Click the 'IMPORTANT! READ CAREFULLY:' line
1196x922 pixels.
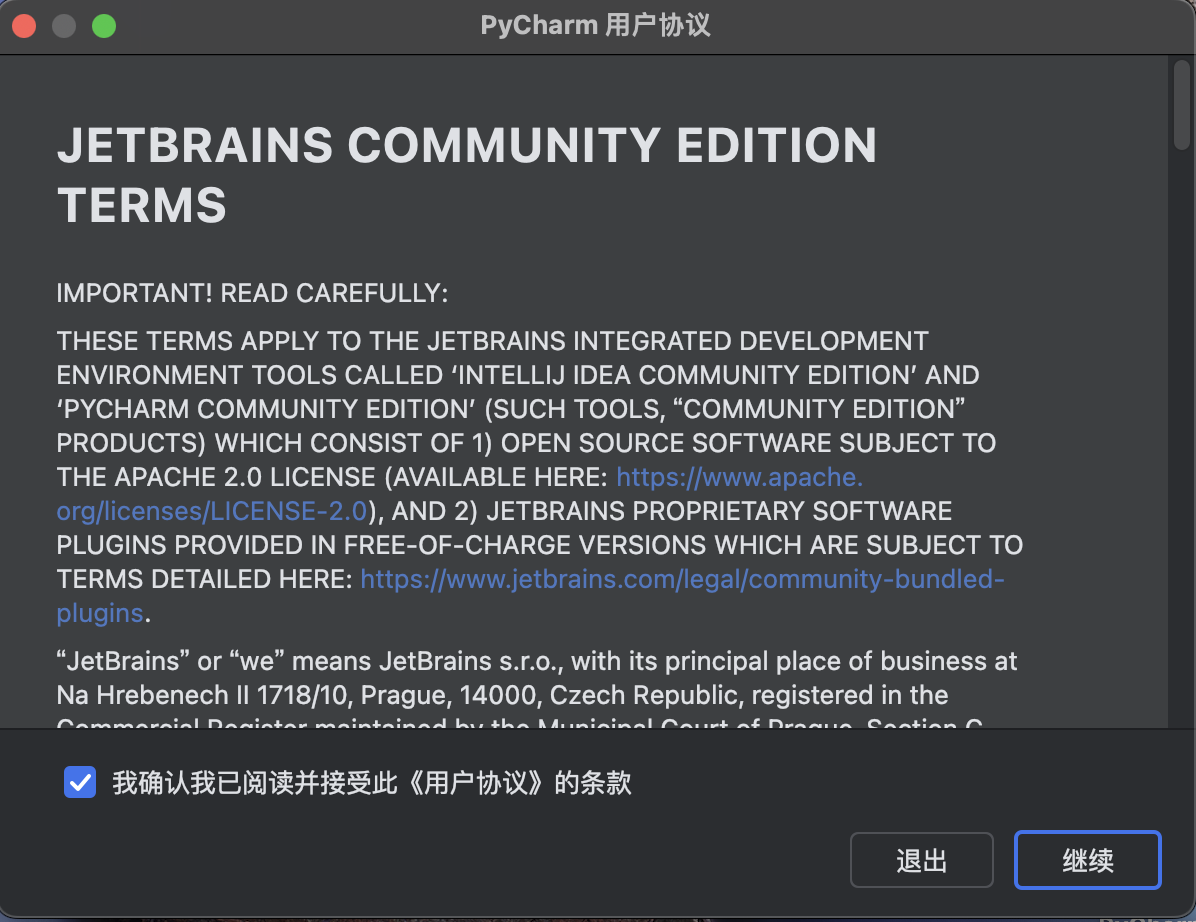coord(252,294)
